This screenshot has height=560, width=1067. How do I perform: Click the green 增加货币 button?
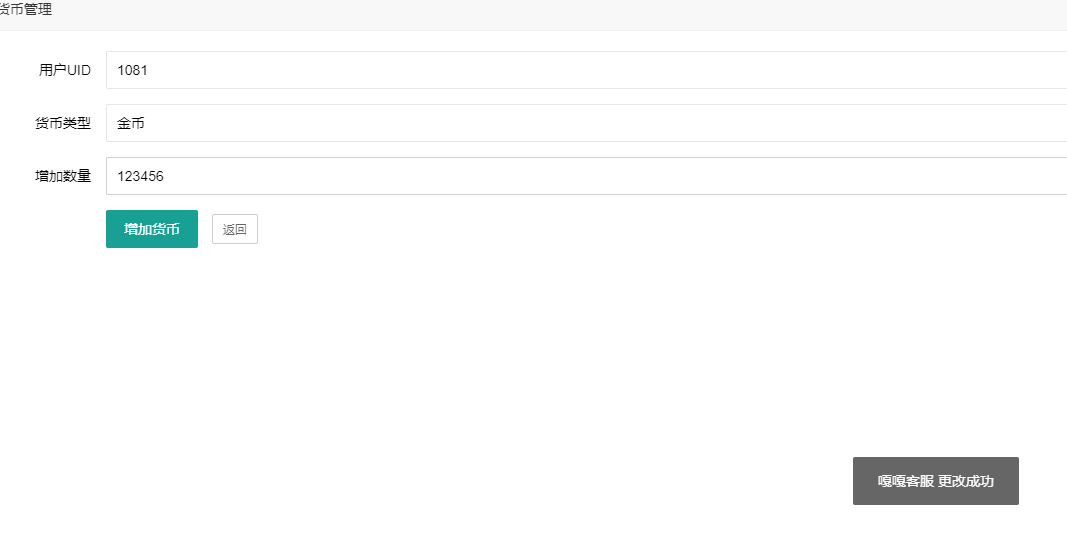tap(152, 229)
